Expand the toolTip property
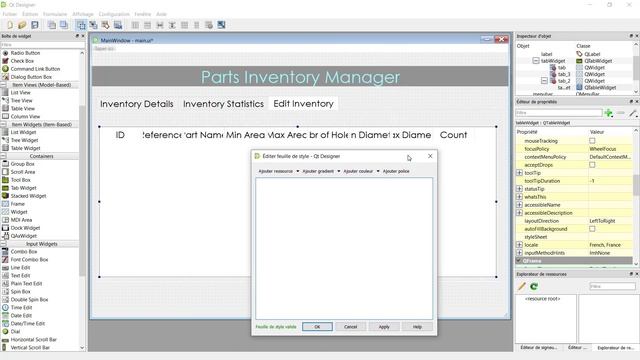The image size is (640, 360). [519, 173]
